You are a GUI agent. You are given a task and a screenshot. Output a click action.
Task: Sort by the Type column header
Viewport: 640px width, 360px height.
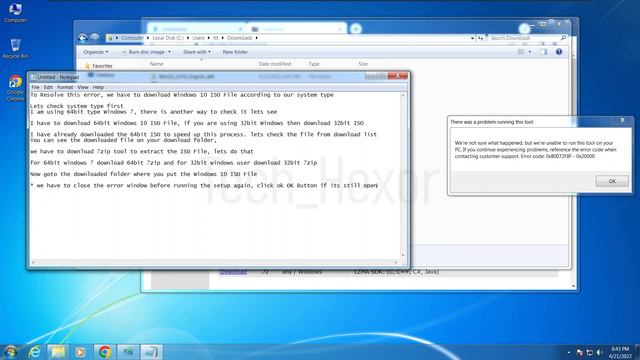click(x=314, y=64)
